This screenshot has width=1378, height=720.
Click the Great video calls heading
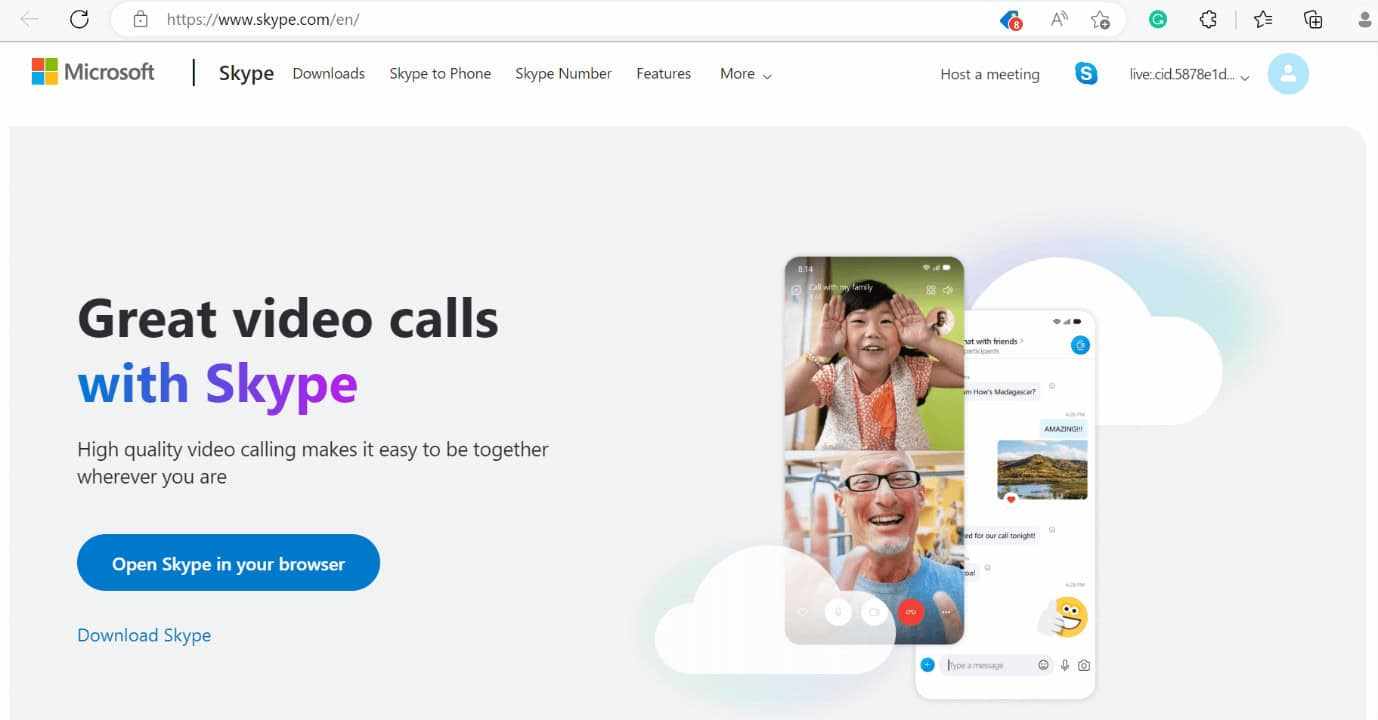288,319
